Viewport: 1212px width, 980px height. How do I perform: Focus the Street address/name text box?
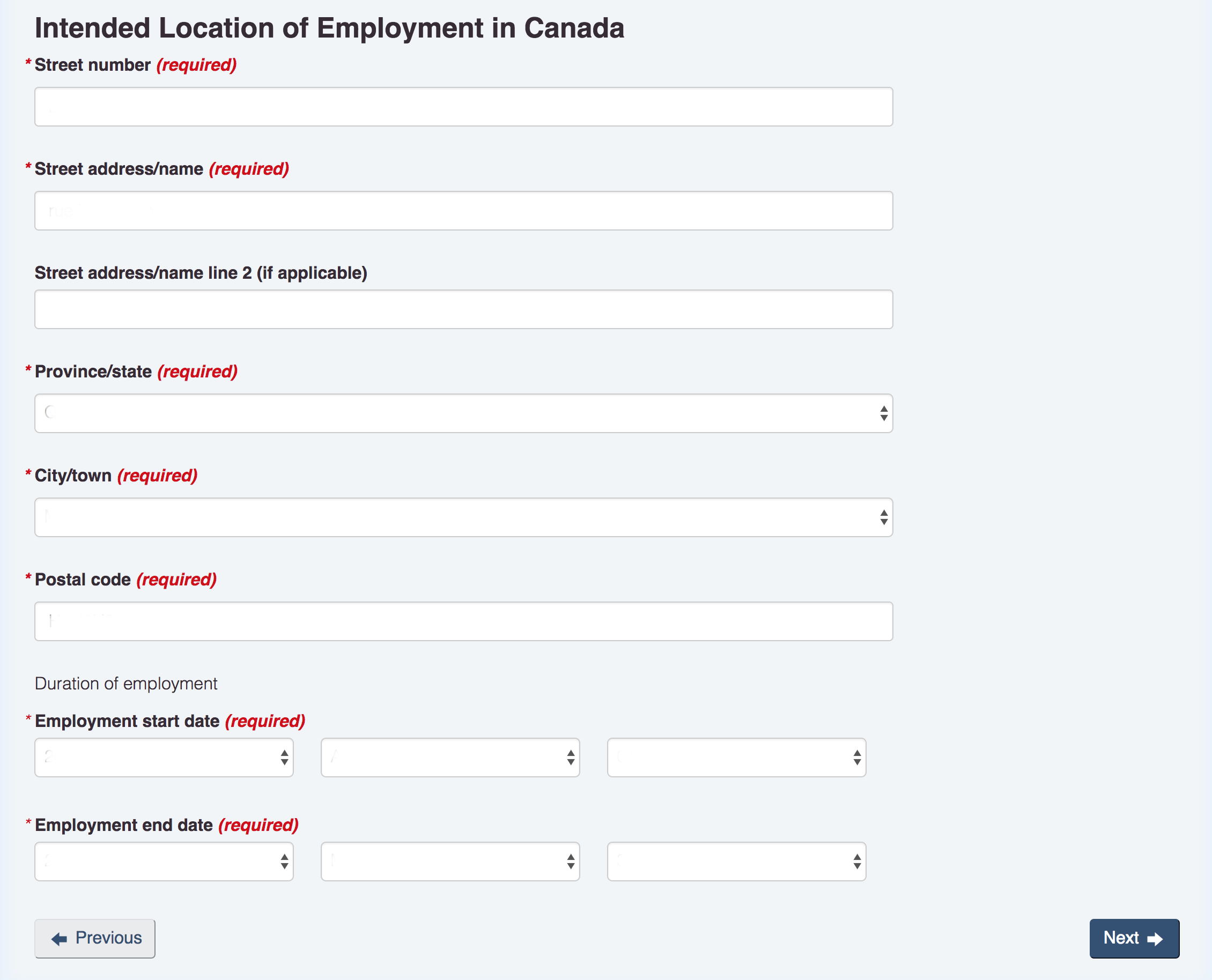pyautogui.click(x=463, y=211)
